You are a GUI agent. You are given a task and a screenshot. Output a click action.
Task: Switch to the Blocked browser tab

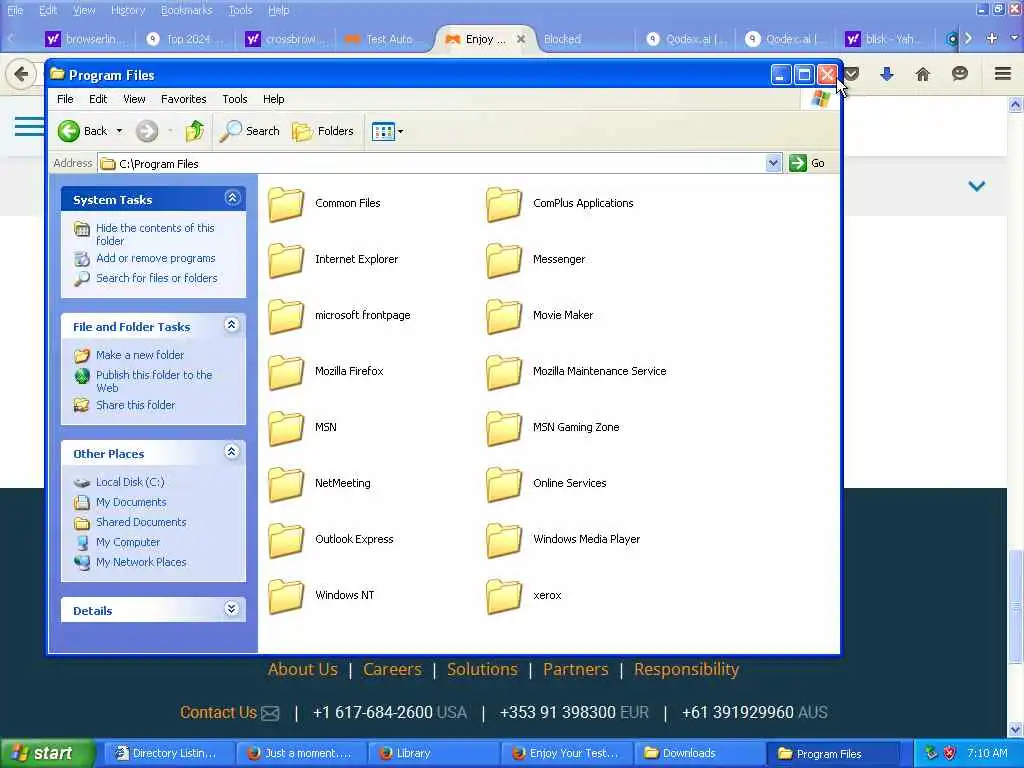pos(562,39)
